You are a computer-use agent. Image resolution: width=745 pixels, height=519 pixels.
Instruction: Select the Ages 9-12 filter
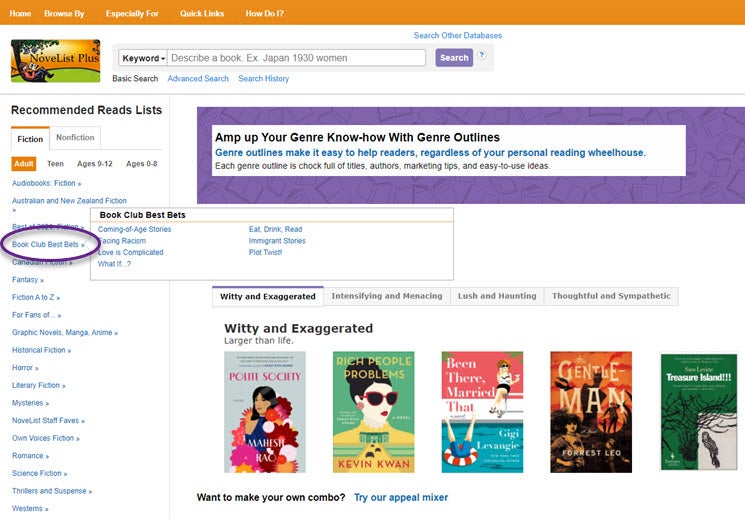pos(95,163)
